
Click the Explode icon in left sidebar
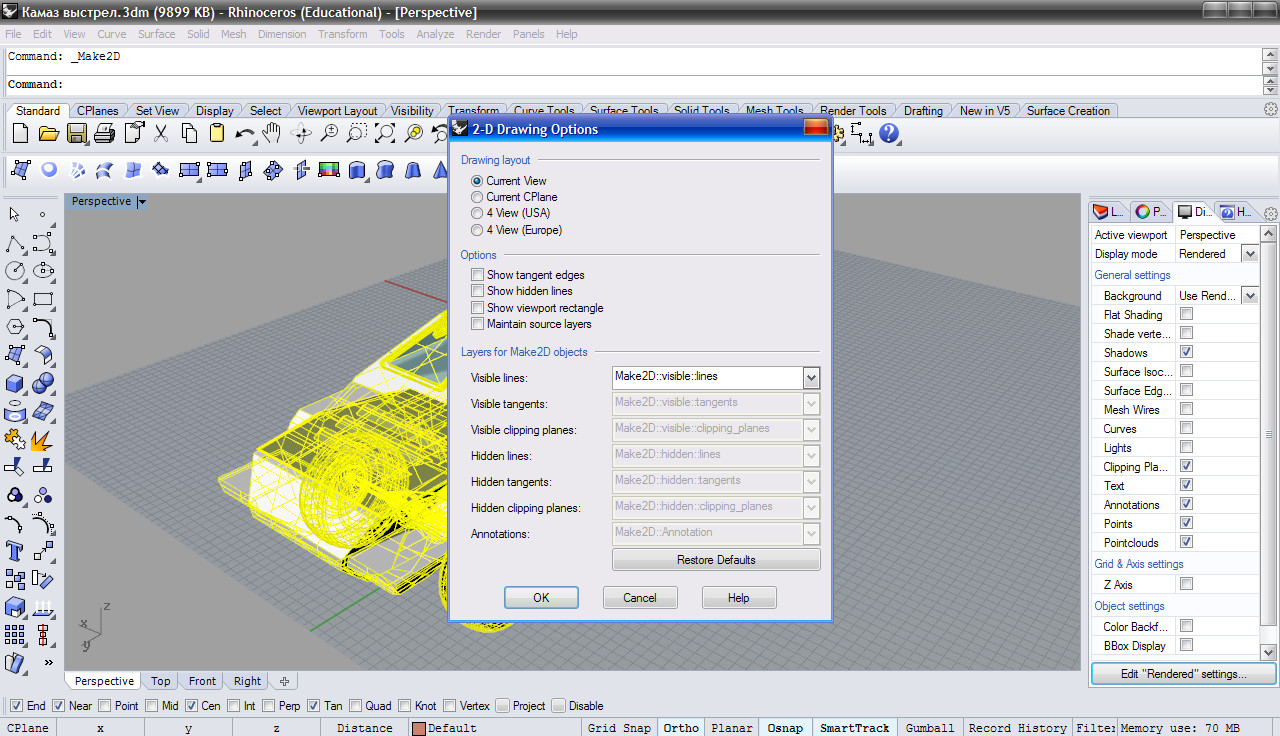point(42,438)
